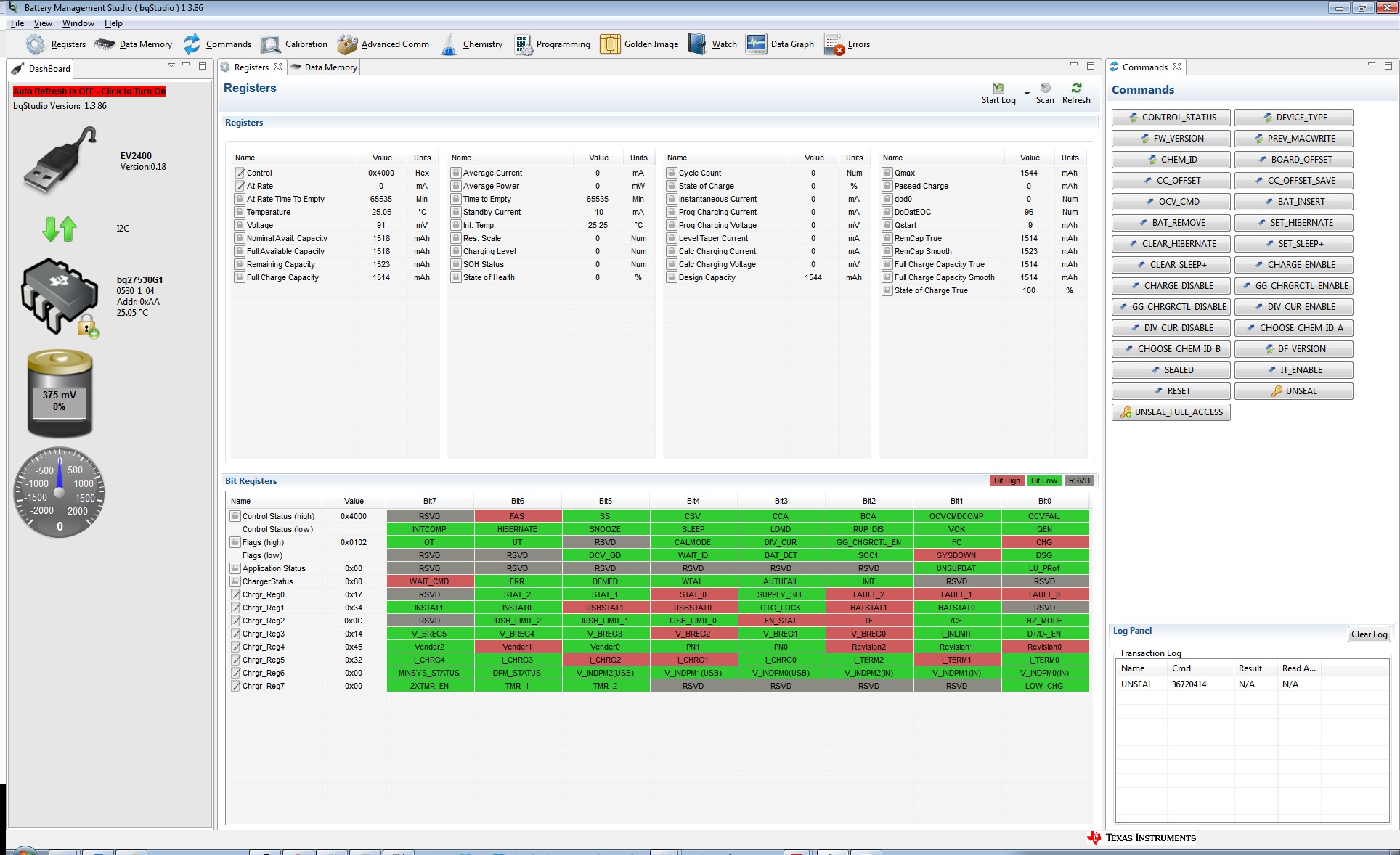Screen dimensions: 1400x855
Task: Maximize the Registers panel
Action: click(1090, 65)
